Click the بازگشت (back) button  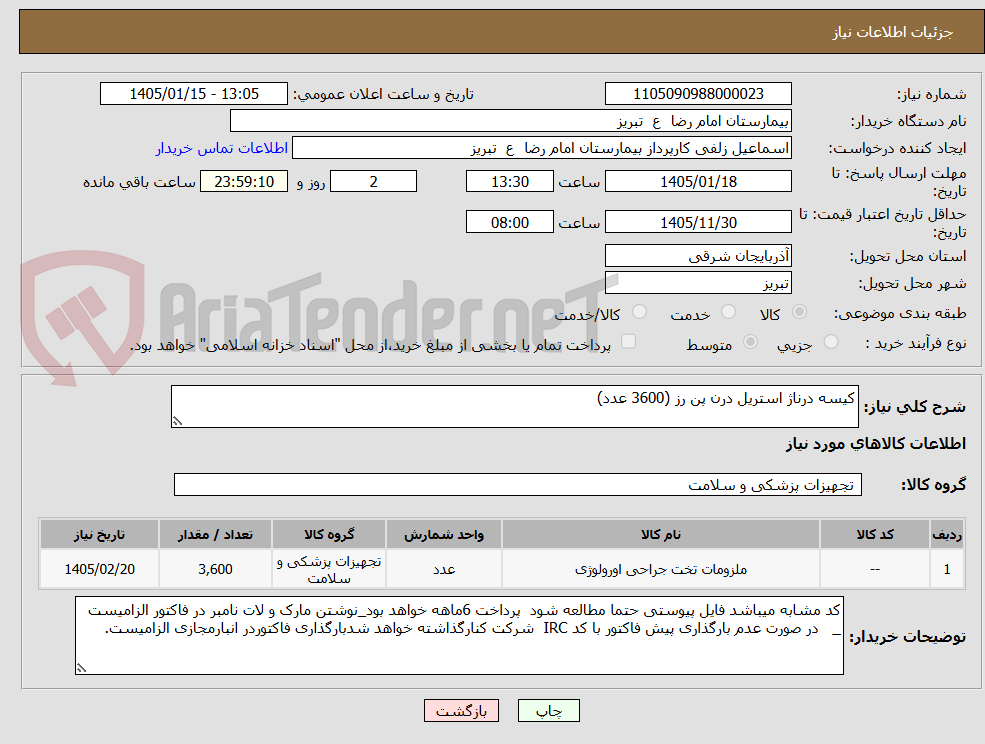pyautogui.click(x=461, y=711)
